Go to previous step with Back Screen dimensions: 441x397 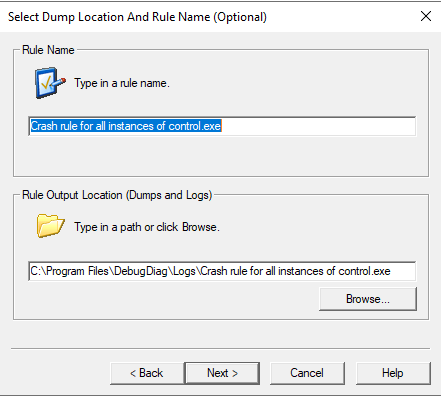coord(147,373)
